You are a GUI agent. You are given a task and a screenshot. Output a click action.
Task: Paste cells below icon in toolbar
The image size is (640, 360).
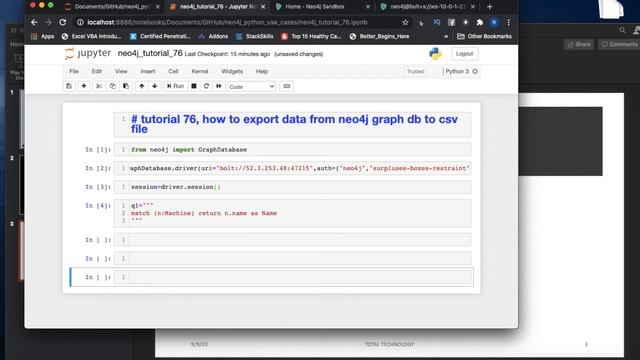126,86
